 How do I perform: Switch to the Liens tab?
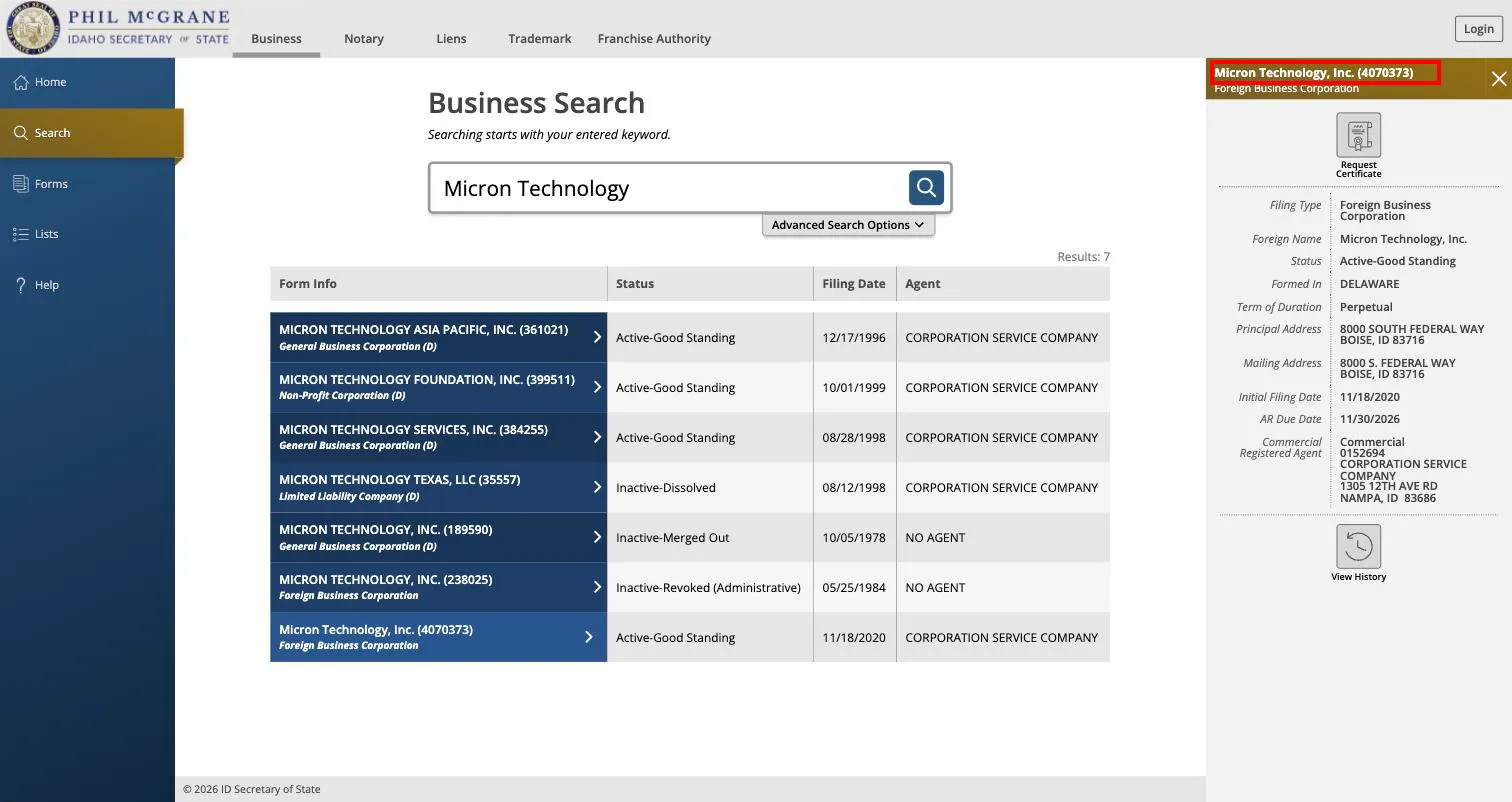point(451,38)
